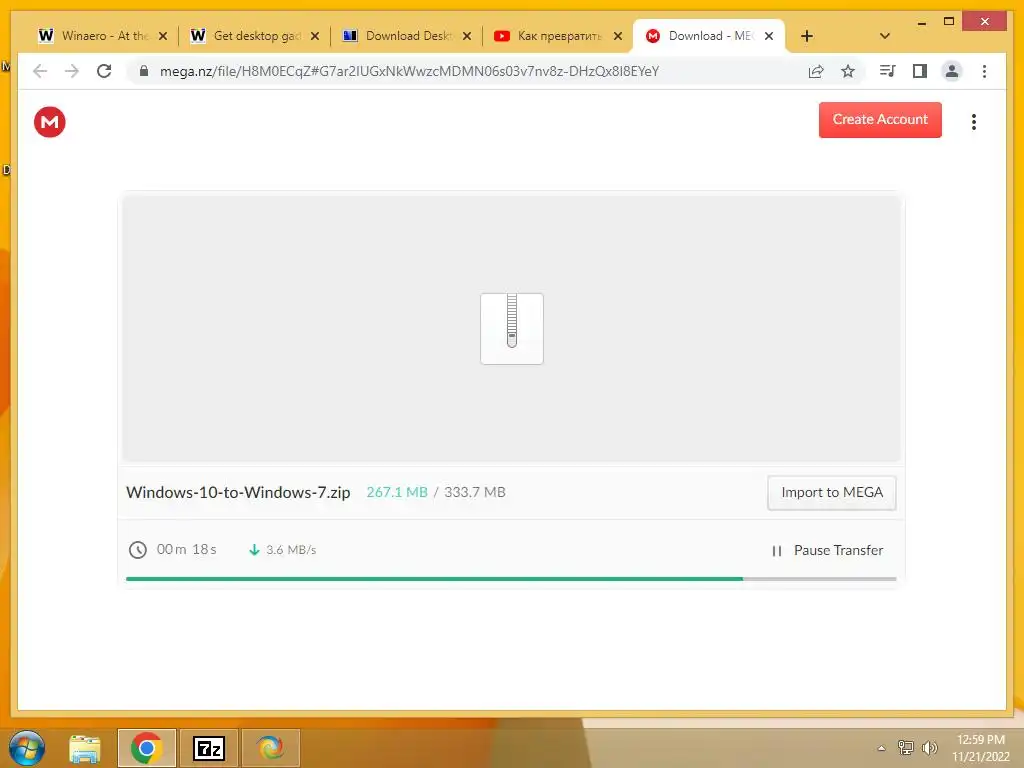This screenshot has width=1024, height=768.
Task: Click the 333.7 MB total size
Action: point(475,492)
